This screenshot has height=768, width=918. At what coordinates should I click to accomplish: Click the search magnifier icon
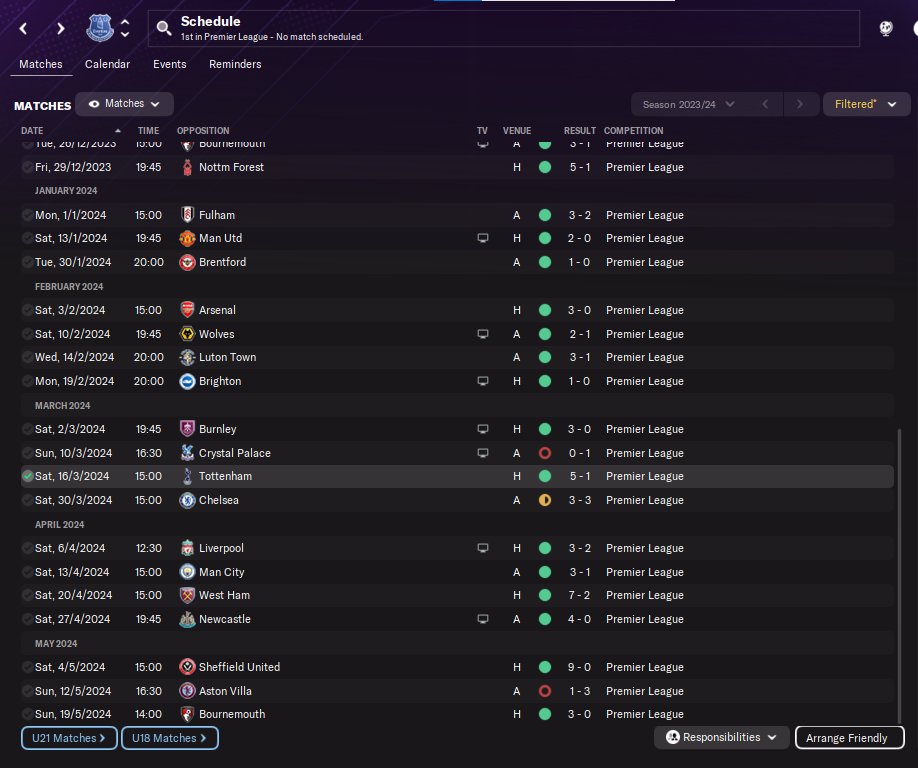pos(163,28)
